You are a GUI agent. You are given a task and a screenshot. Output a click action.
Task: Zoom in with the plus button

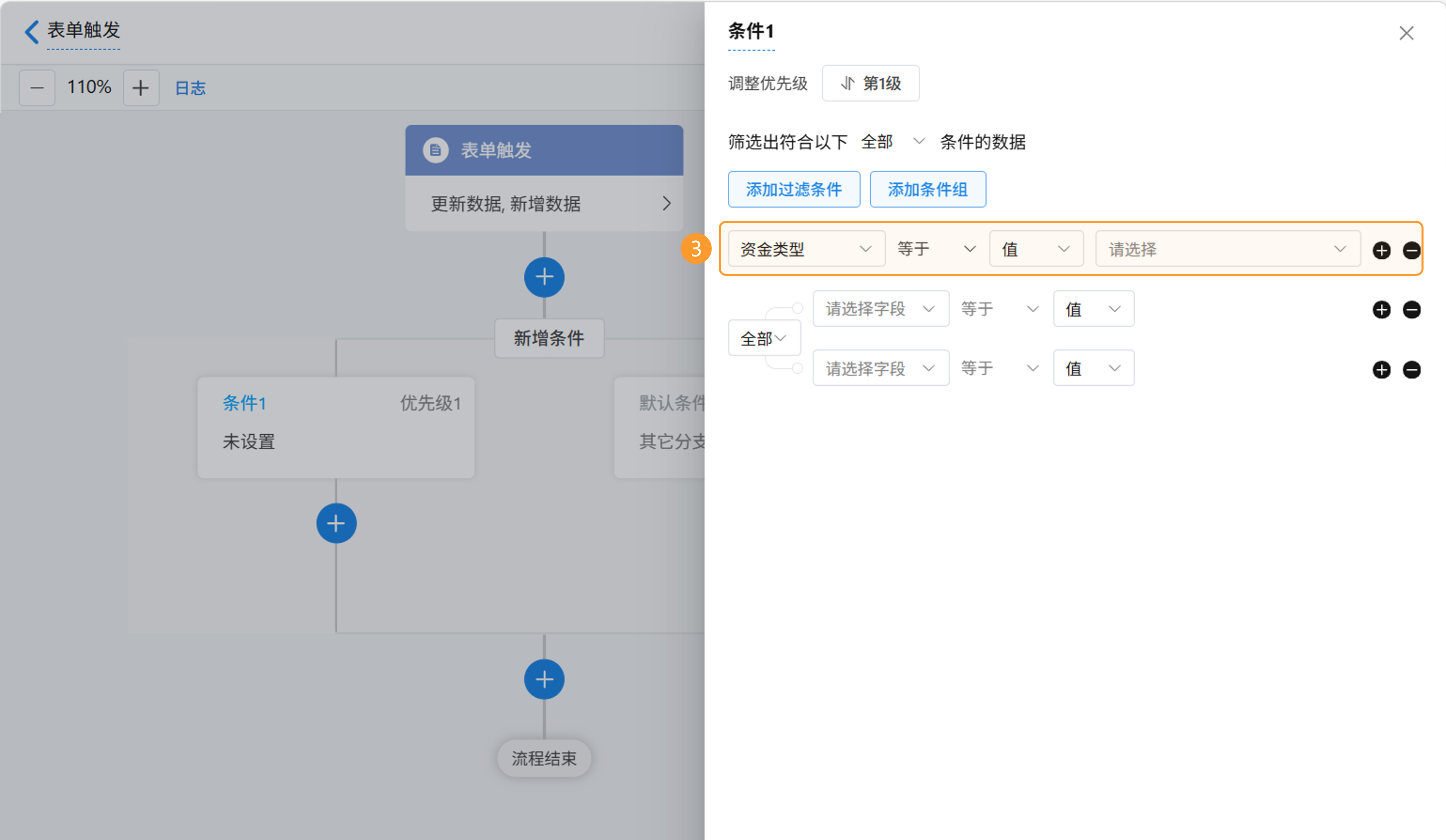tap(140, 88)
